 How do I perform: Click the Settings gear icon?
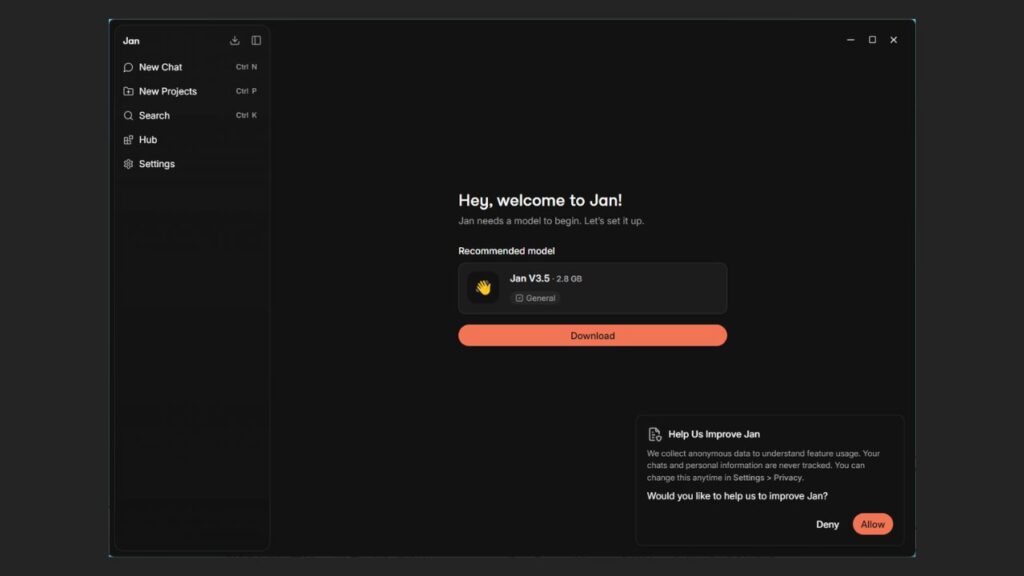(128, 164)
